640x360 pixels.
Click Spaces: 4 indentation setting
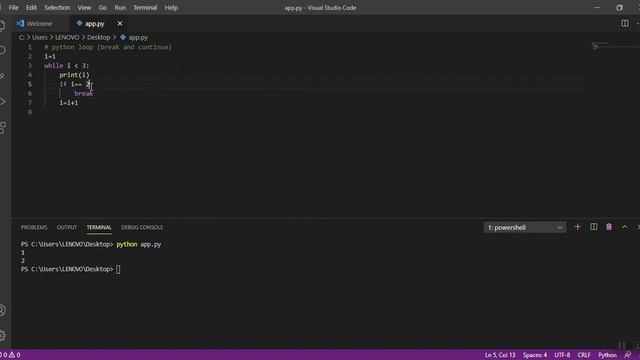click(535, 355)
